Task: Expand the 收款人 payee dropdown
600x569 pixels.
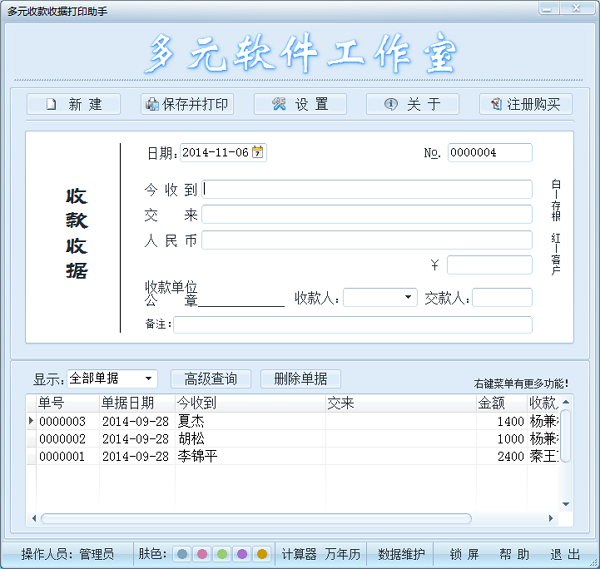Action: [x=408, y=297]
